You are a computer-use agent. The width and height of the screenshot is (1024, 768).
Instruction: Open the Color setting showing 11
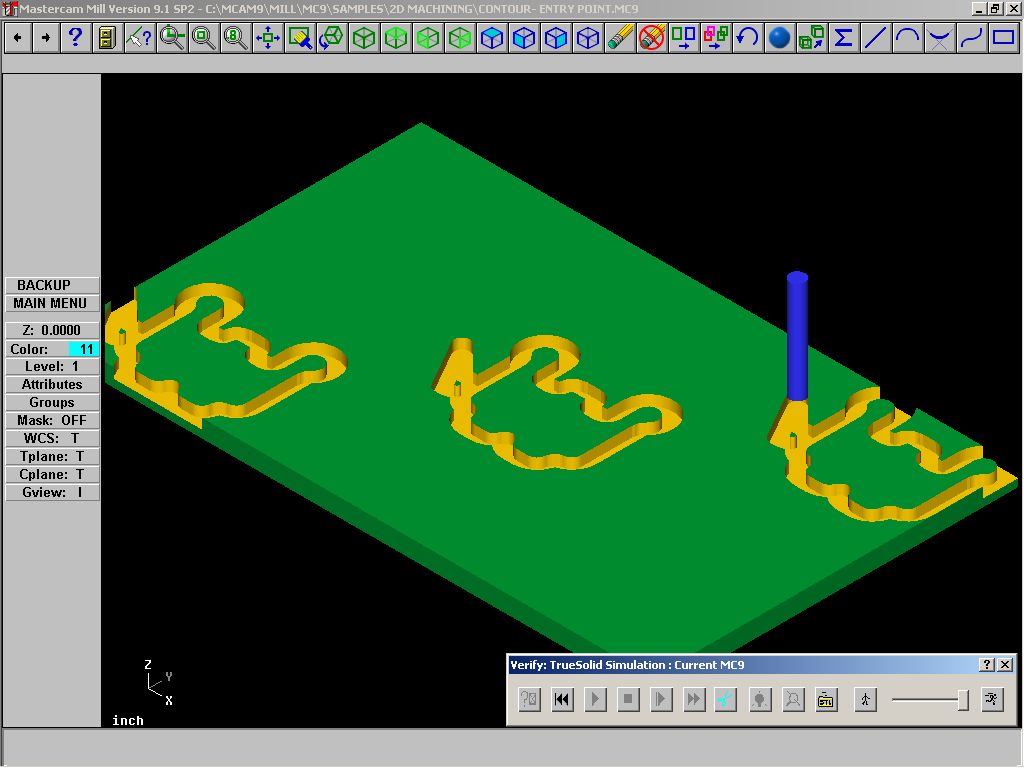coord(52,349)
